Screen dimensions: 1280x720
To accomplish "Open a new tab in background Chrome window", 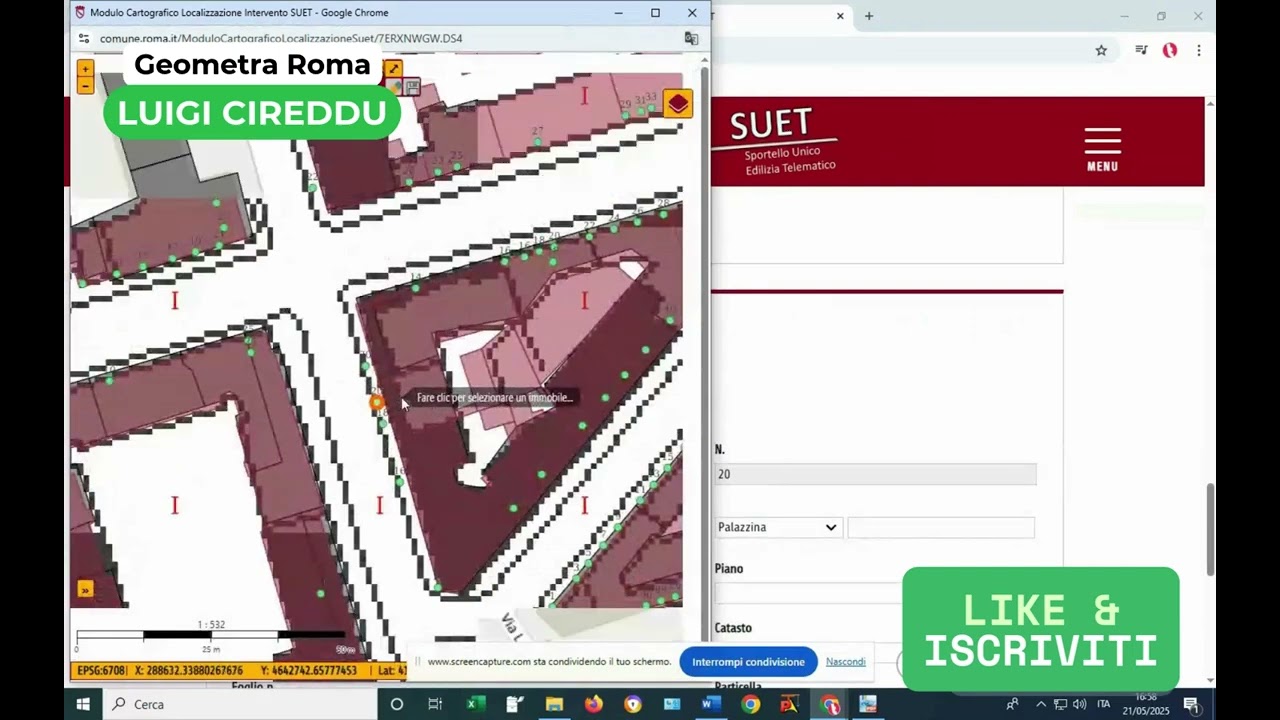I will coord(869,16).
